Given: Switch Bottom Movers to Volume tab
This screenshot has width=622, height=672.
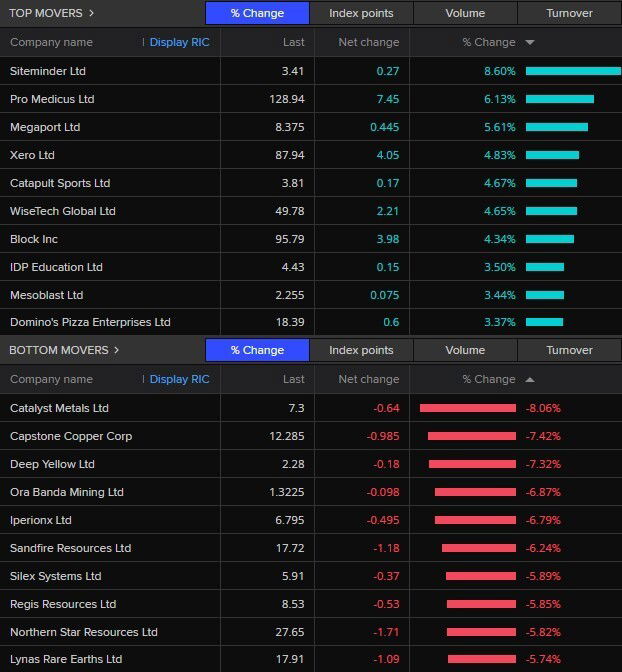Looking at the screenshot, I should (x=465, y=350).
